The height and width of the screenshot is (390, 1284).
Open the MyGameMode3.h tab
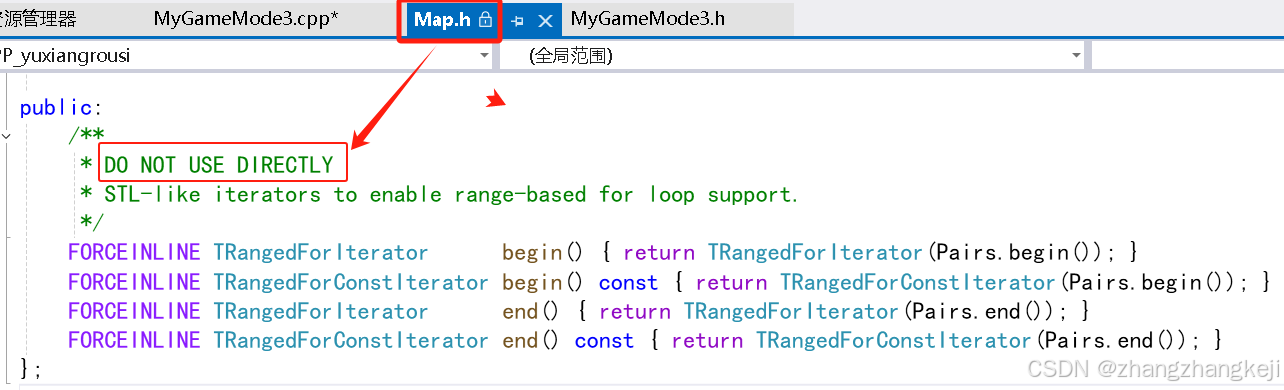[x=648, y=19]
